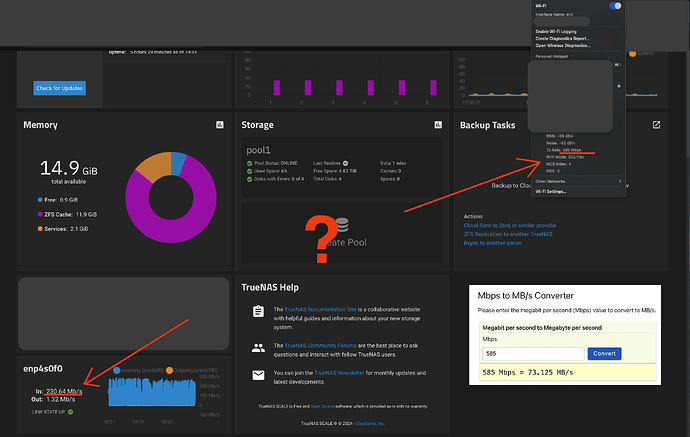Click the memory donut chart
Viewport: 690px width, 437px height.
pos(171,197)
